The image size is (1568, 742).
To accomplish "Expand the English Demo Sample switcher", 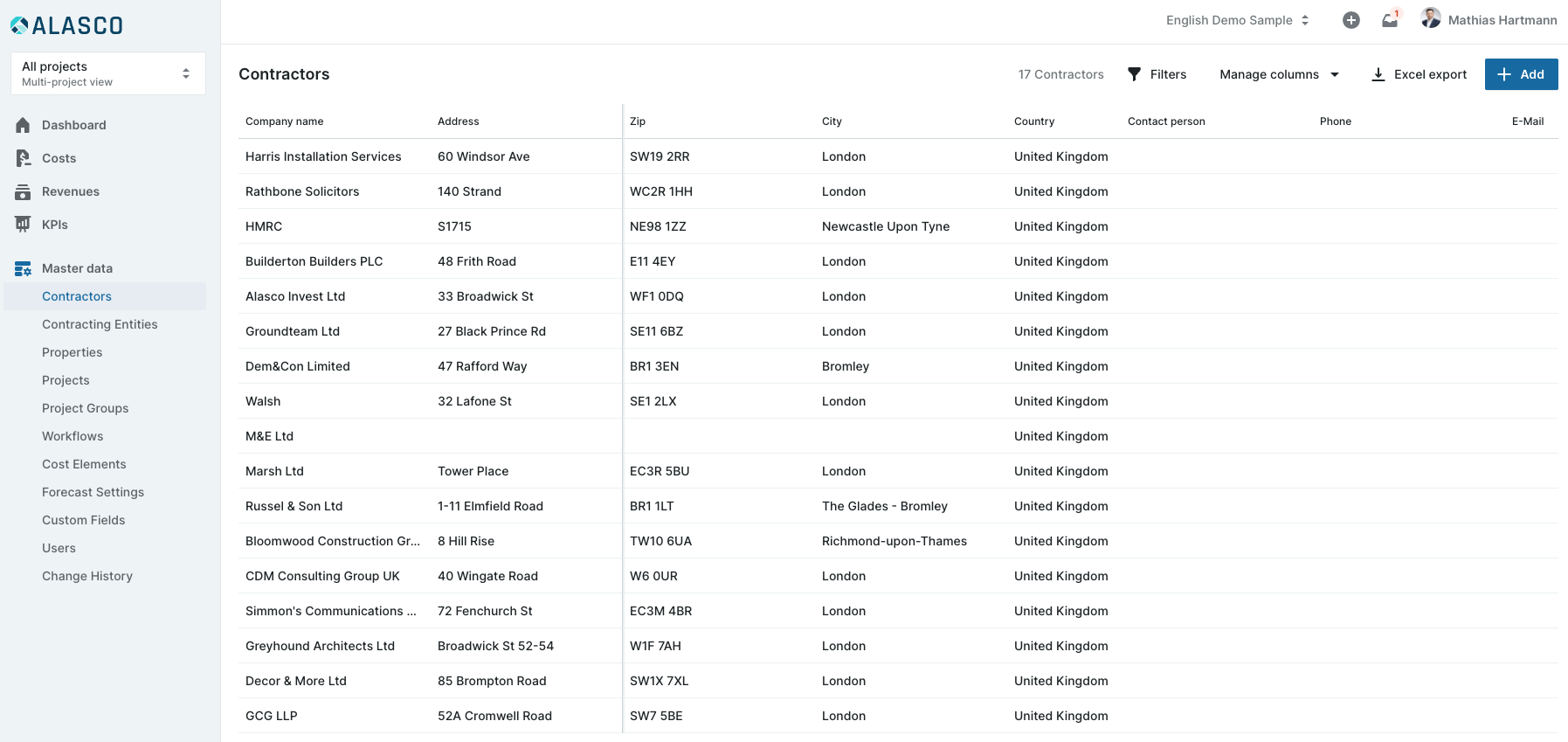I will point(1237,20).
